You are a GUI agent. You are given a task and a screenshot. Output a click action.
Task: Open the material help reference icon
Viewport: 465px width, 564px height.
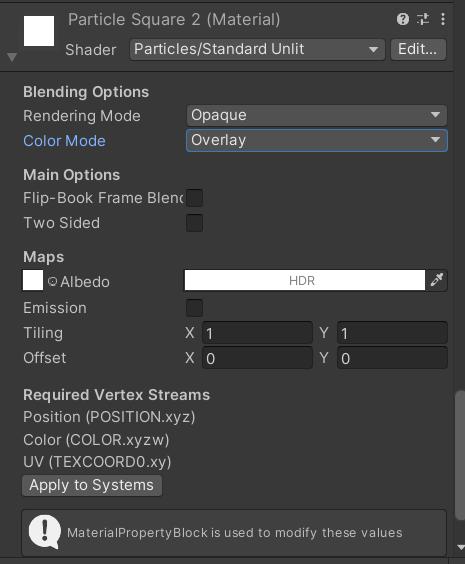tap(403, 19)
